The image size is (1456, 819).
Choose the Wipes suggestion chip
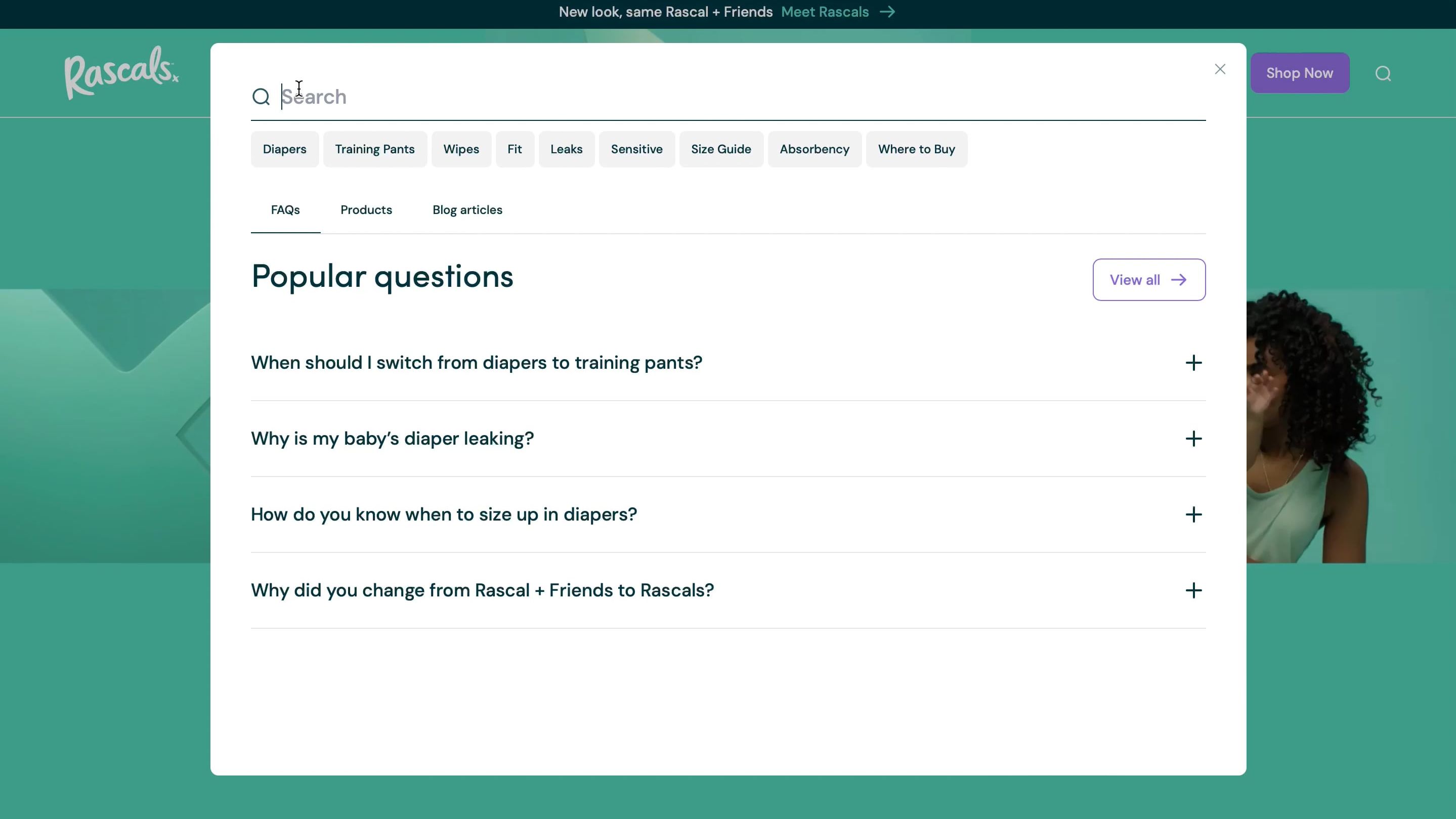[x=461, y=149]
